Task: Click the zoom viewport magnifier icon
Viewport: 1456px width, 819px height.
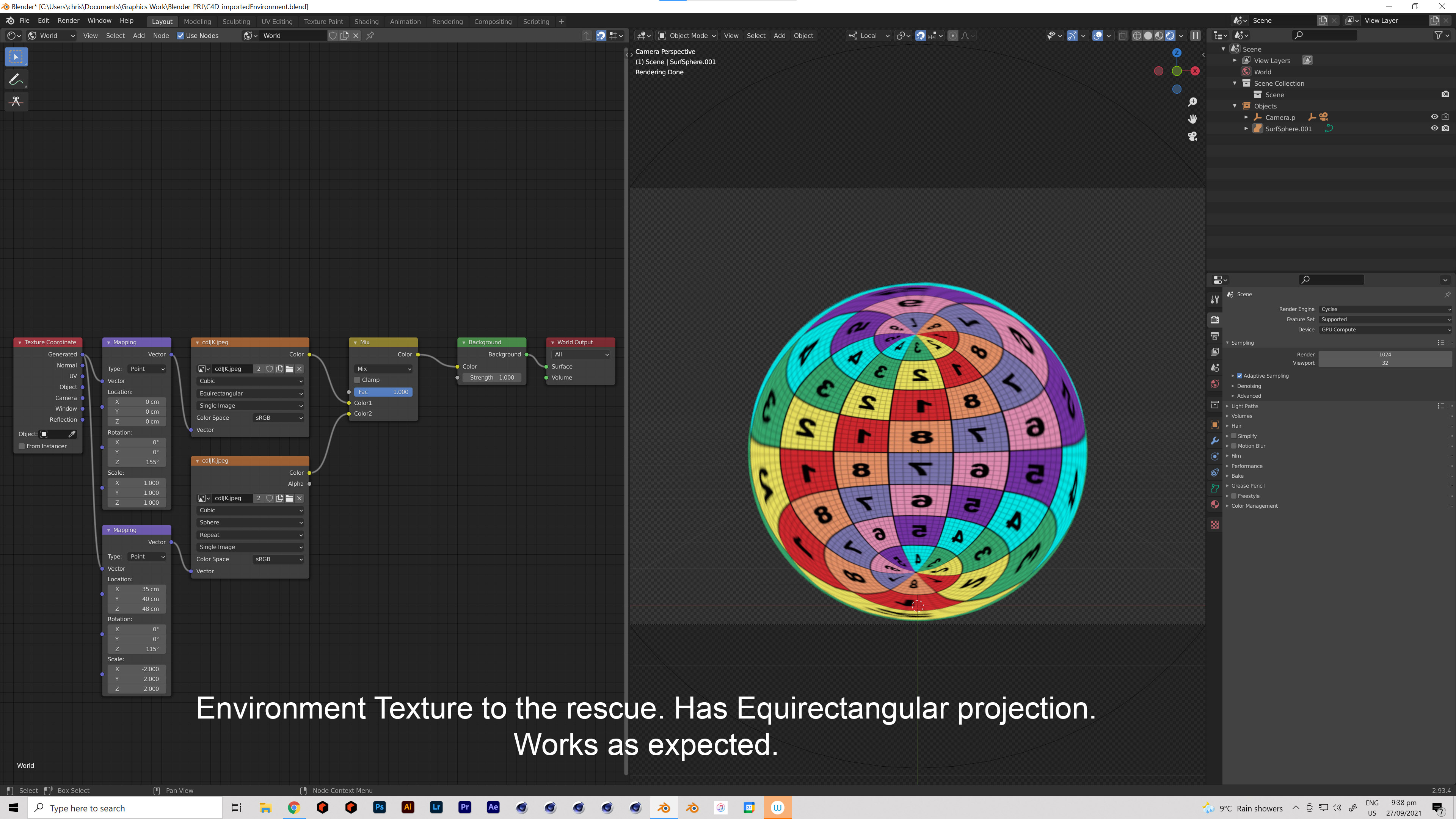Action: pos(1192,102)
